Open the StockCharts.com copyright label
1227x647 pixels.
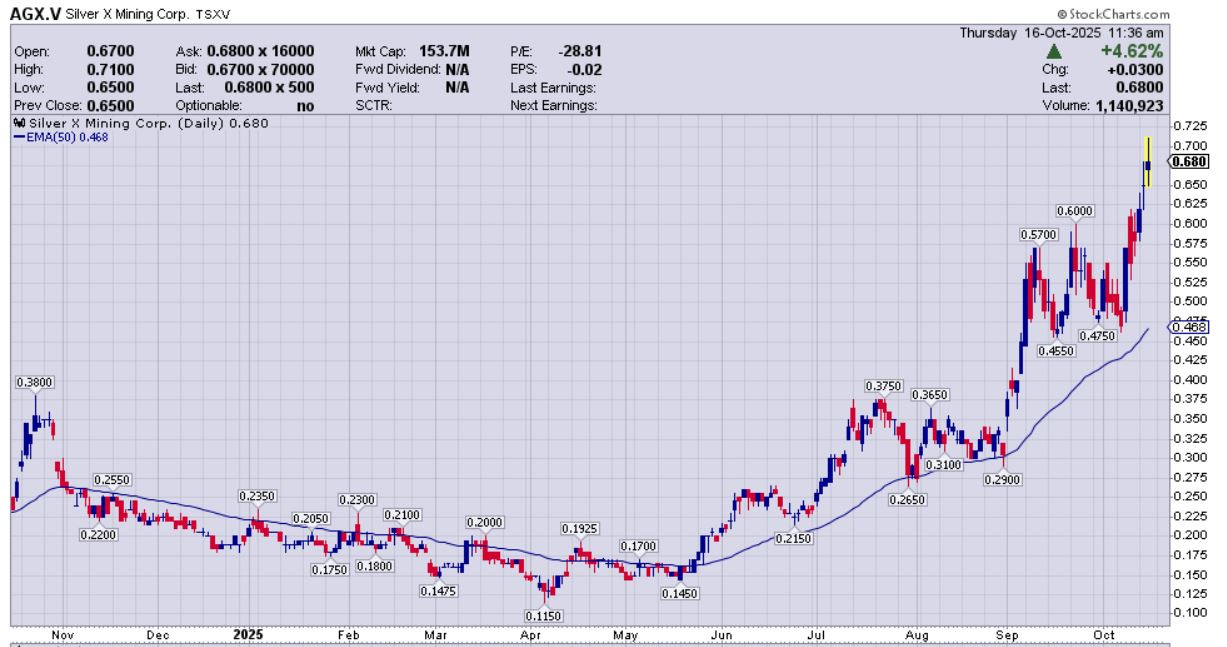click(x=1112, y=15)
